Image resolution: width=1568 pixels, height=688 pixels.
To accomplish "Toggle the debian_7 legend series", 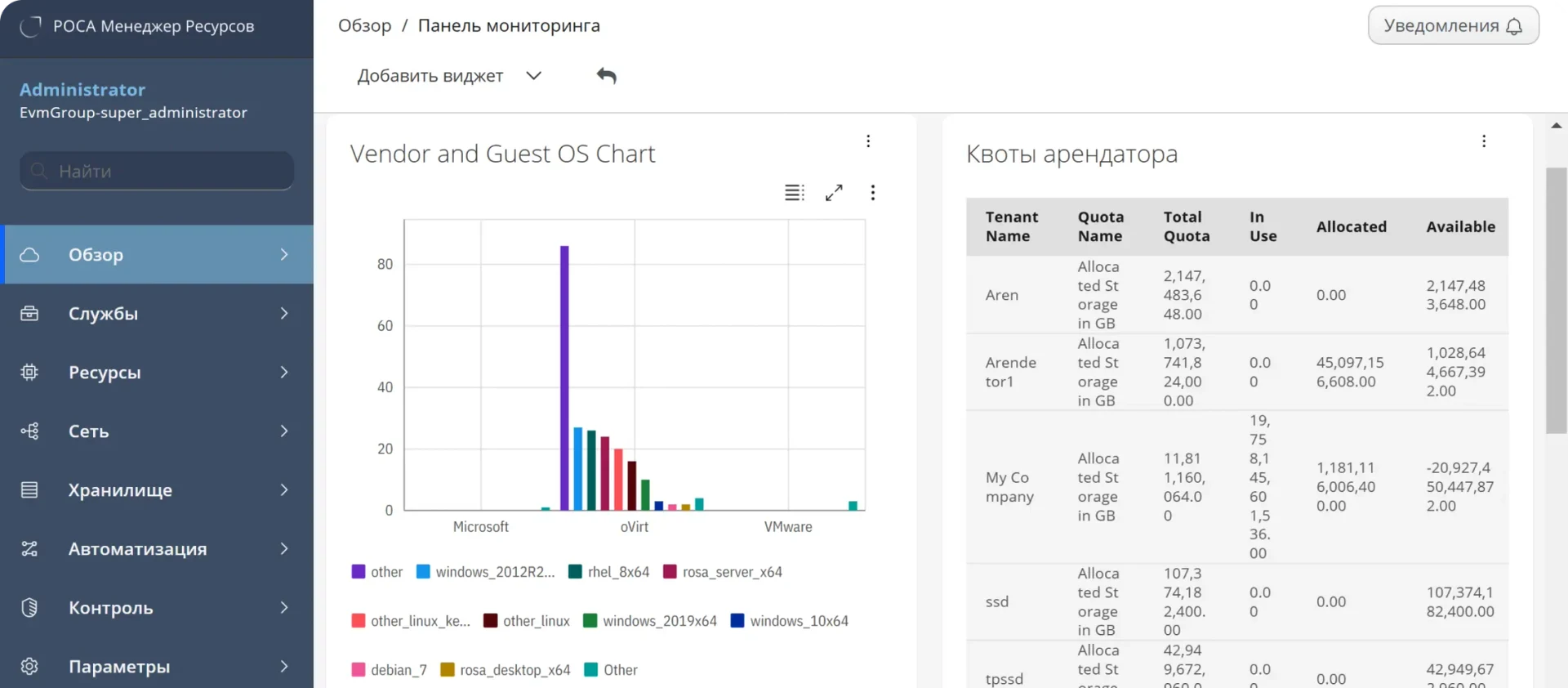I will pos(390,670).
